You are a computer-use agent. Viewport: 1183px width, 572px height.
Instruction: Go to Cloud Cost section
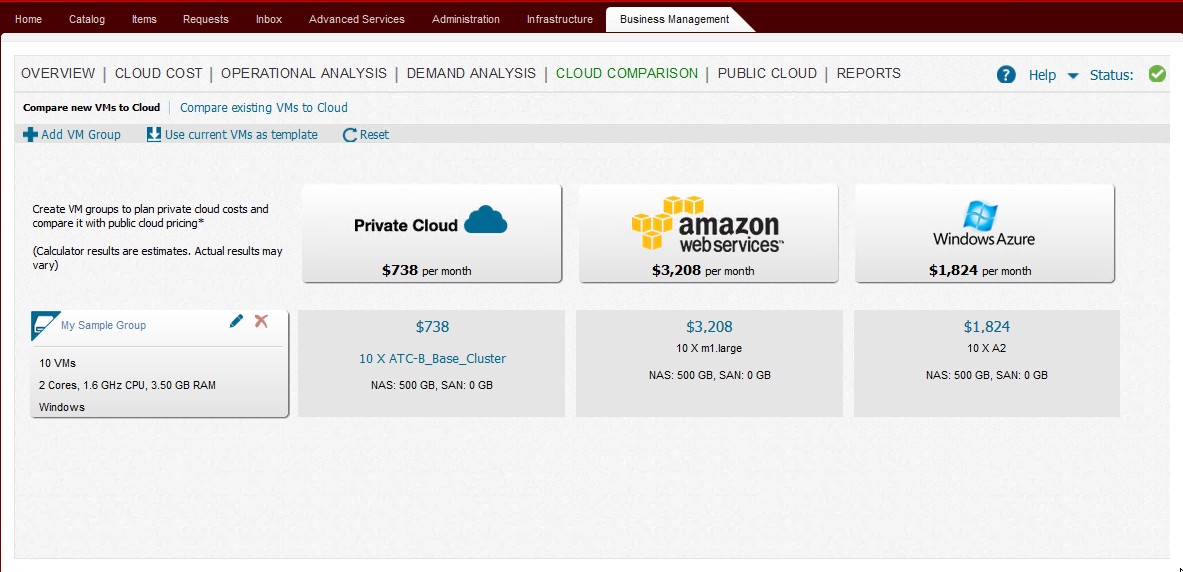pyautogui.click(x=158, y=73)
